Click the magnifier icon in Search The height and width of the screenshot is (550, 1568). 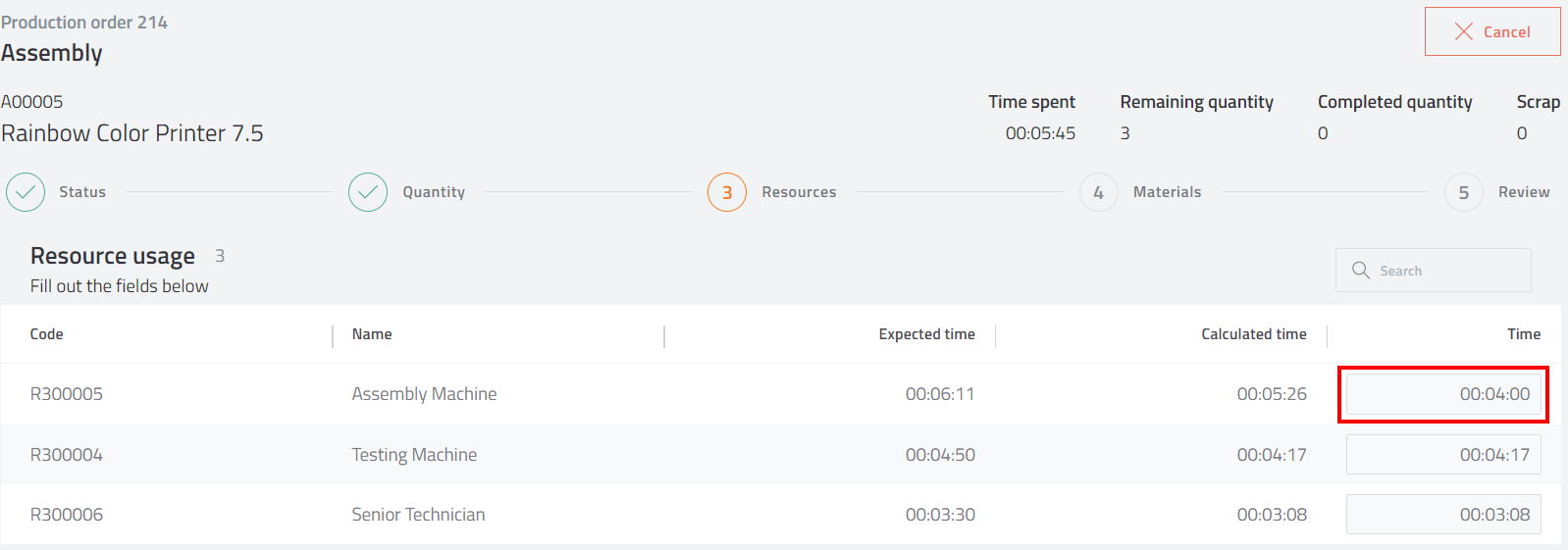click(x=1361, y=270)
